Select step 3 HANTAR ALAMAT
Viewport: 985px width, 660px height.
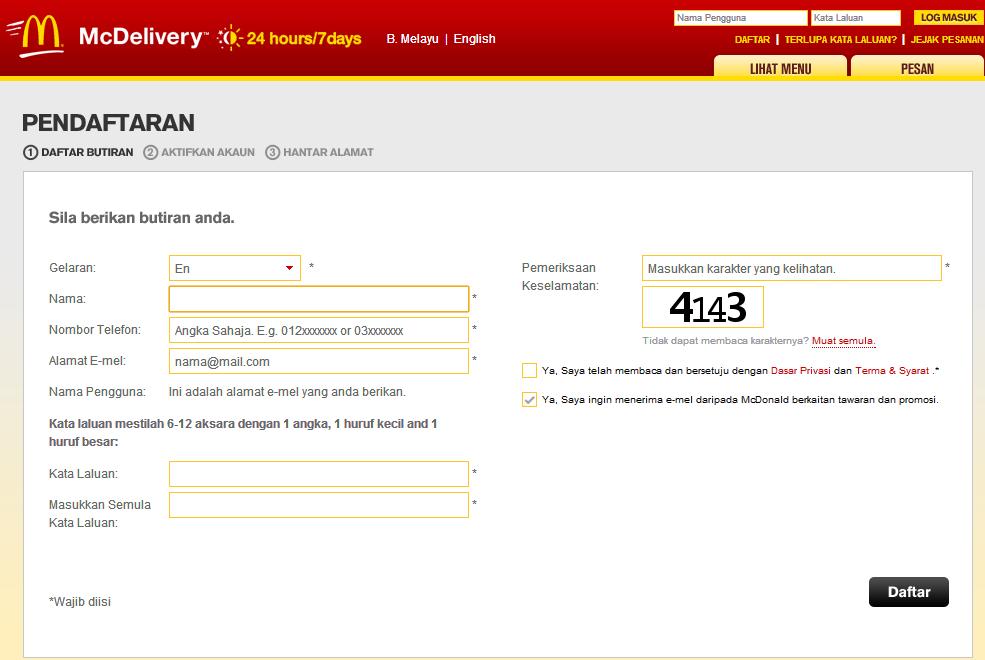319,152
